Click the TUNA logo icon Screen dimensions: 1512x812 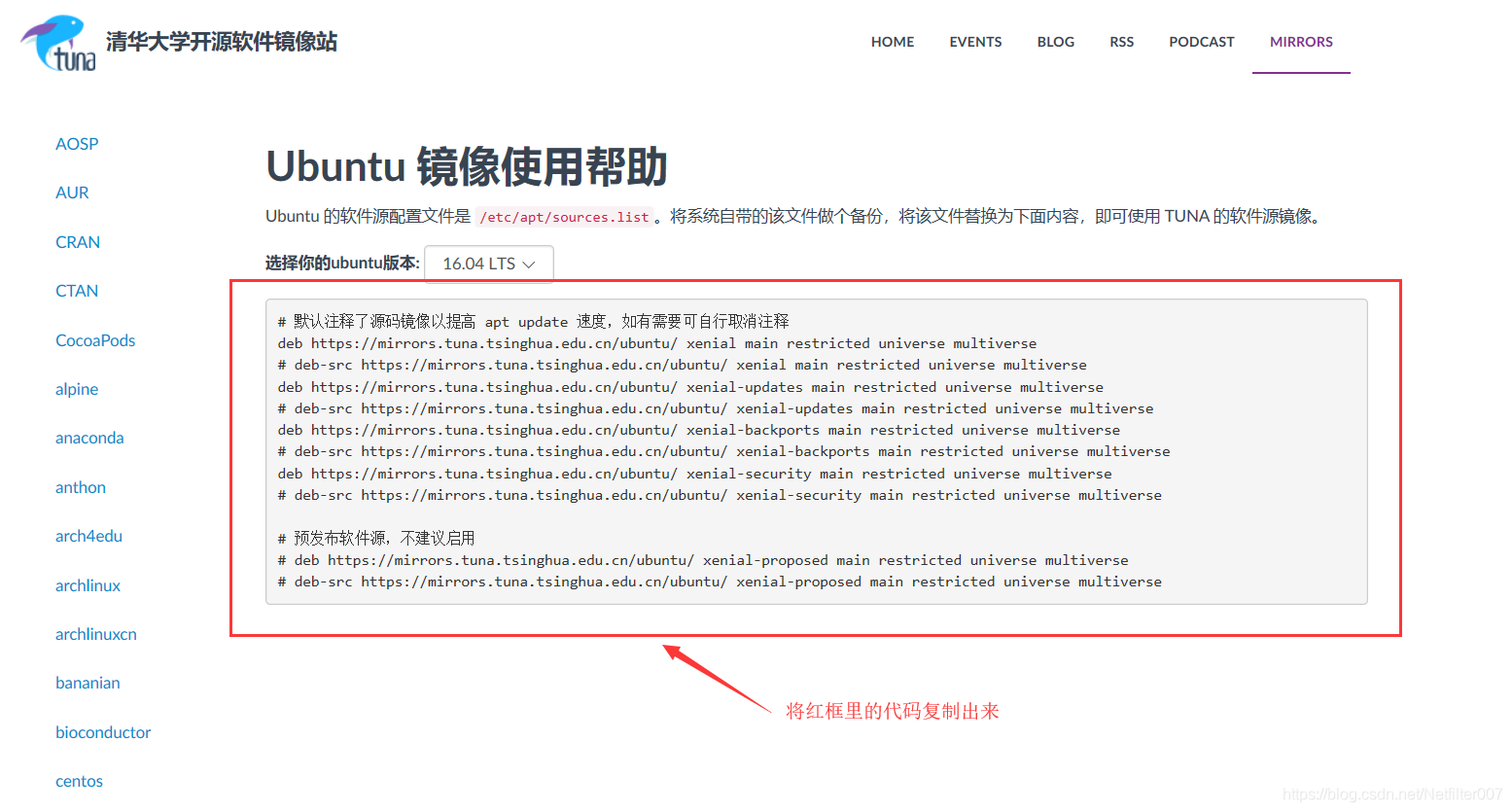pos(58,43)
